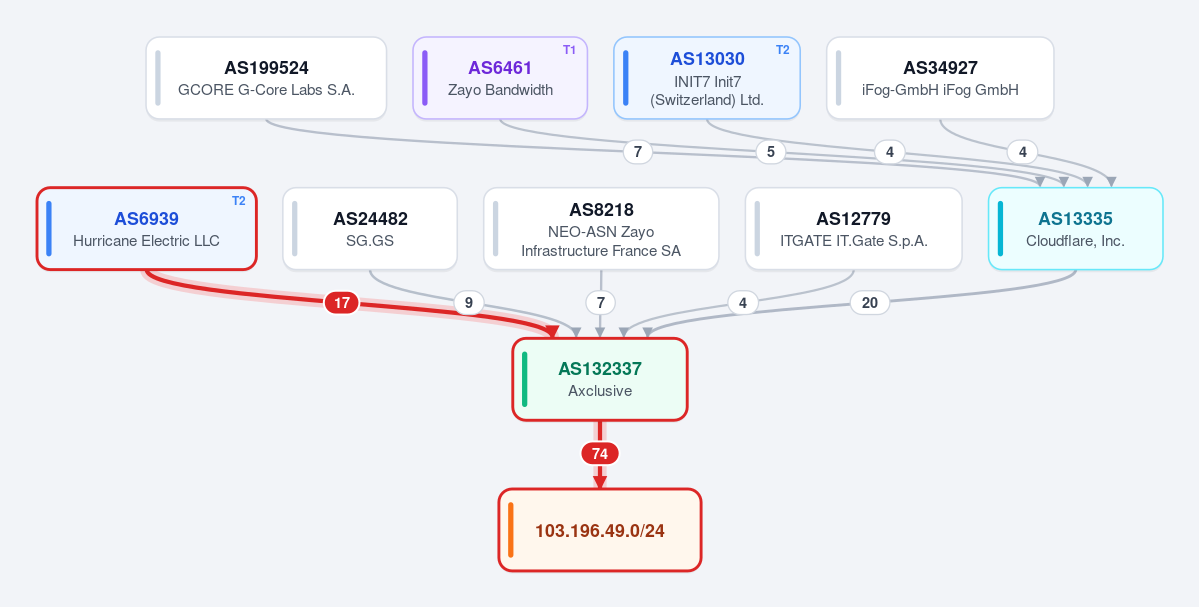The height and width of the screenshot is (607, 1199).
Task: Select the AS6939 Hurricane Electric node
Action: (147, 229)
